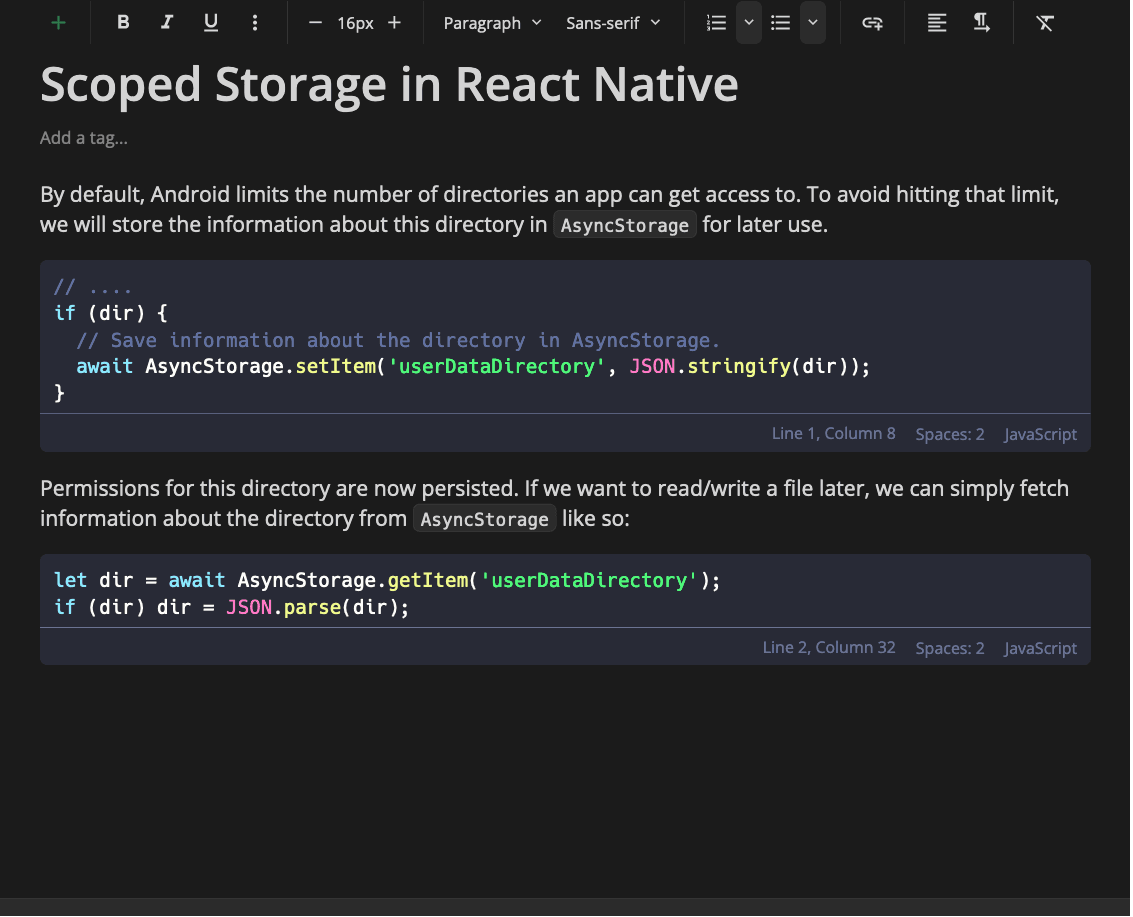Toggle bold formatting
1133x917 pixels.
tap(123, 22)
